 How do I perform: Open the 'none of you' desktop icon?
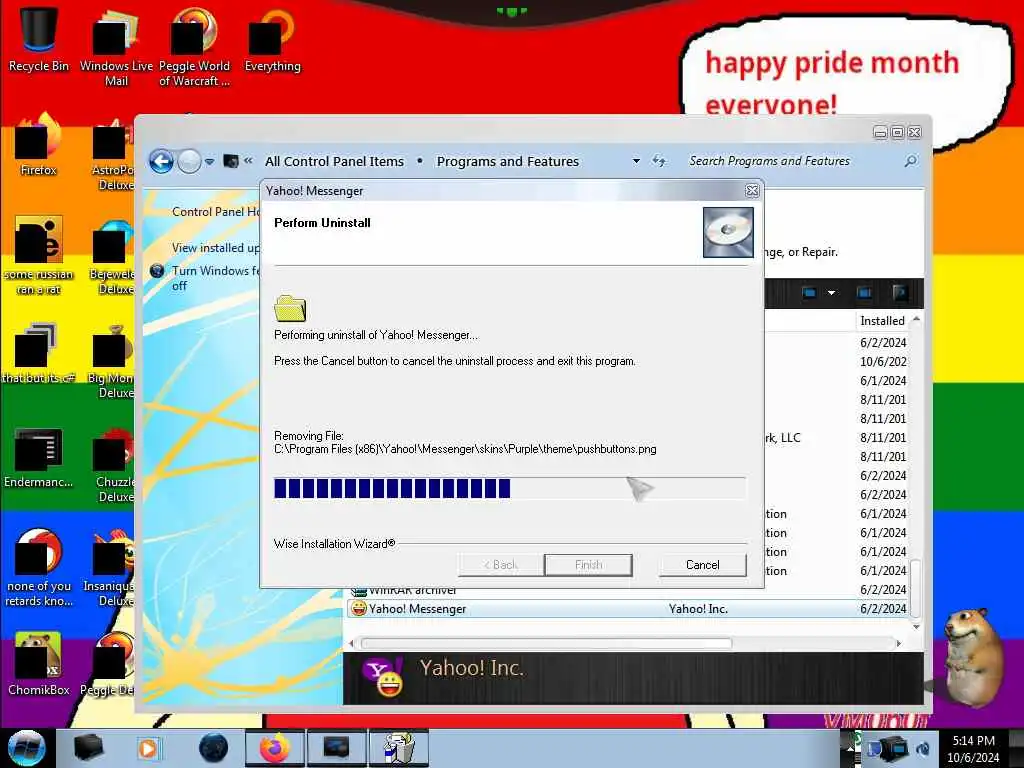click(39, 567)
